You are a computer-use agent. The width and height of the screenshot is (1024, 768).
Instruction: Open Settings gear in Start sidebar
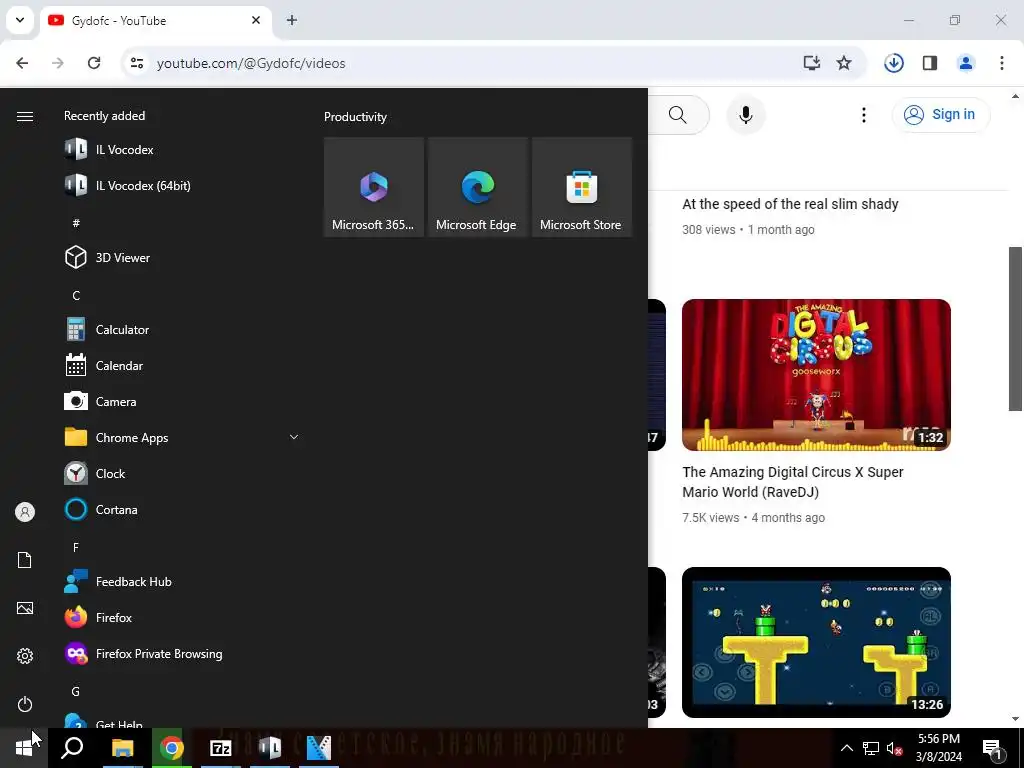pyautogui.click(x=25, y=656)
